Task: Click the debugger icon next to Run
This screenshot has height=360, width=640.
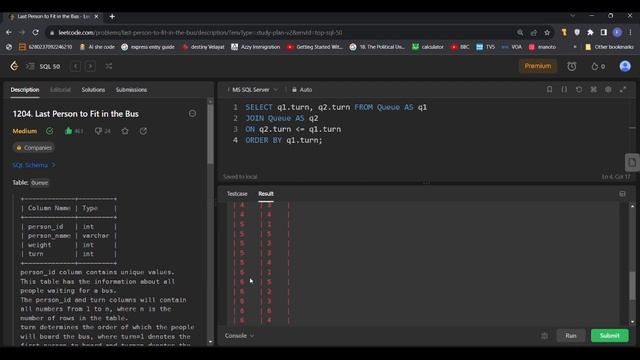Action: point(544,336)
